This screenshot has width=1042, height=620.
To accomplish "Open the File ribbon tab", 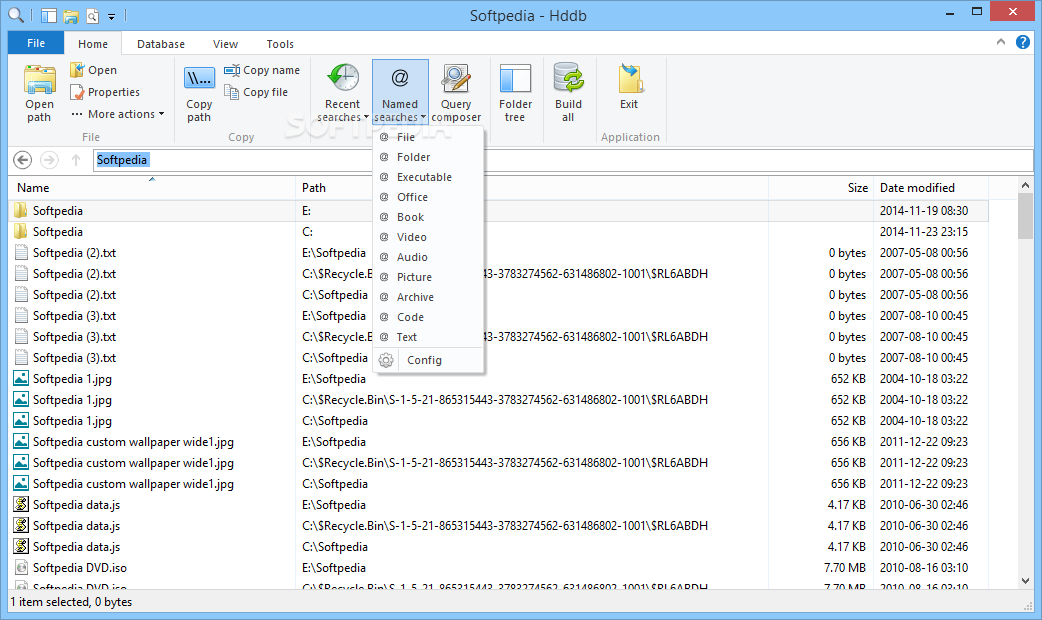I will click(x=36, y=43).
